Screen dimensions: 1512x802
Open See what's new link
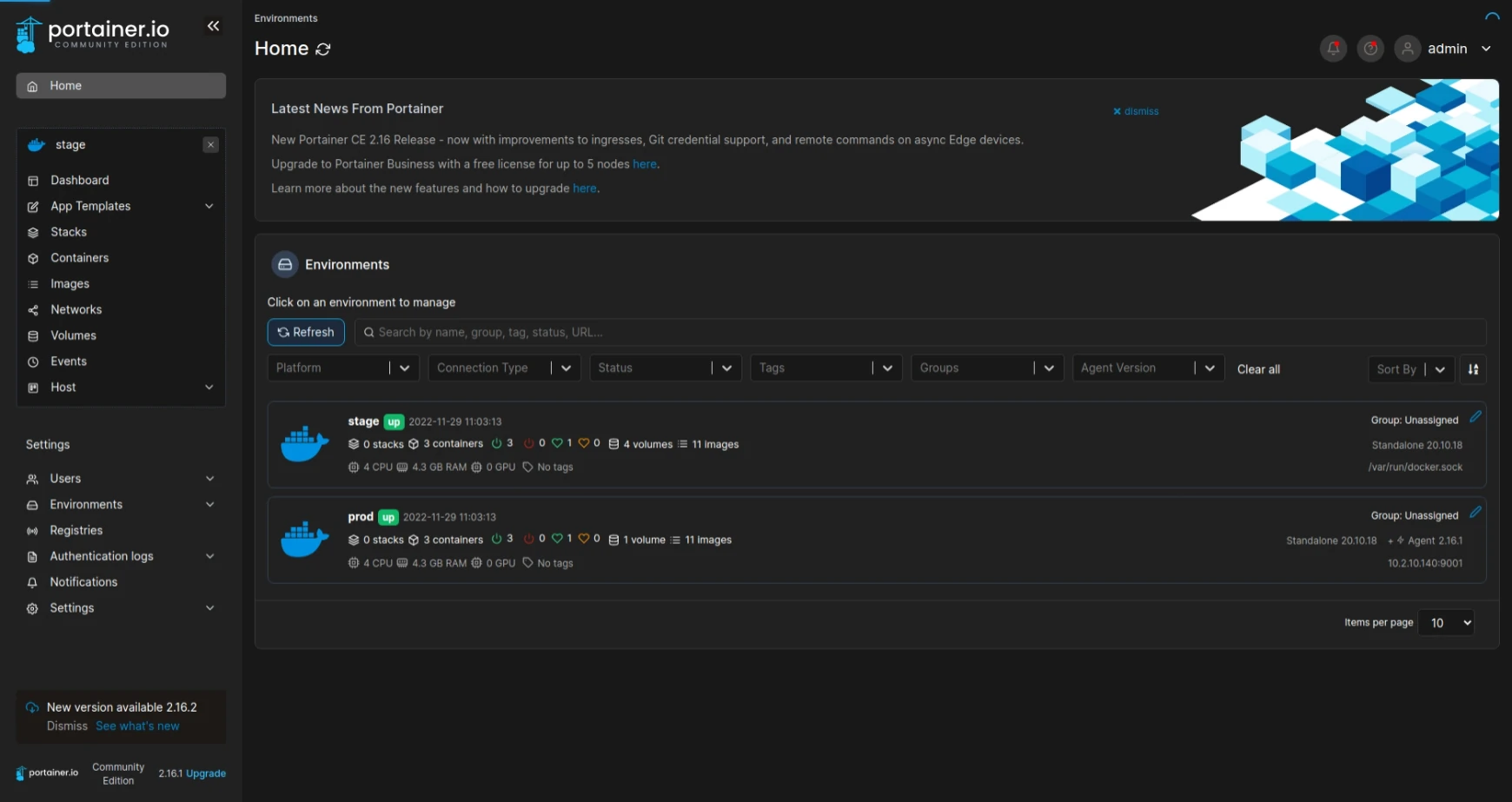[x=137, y=726]
